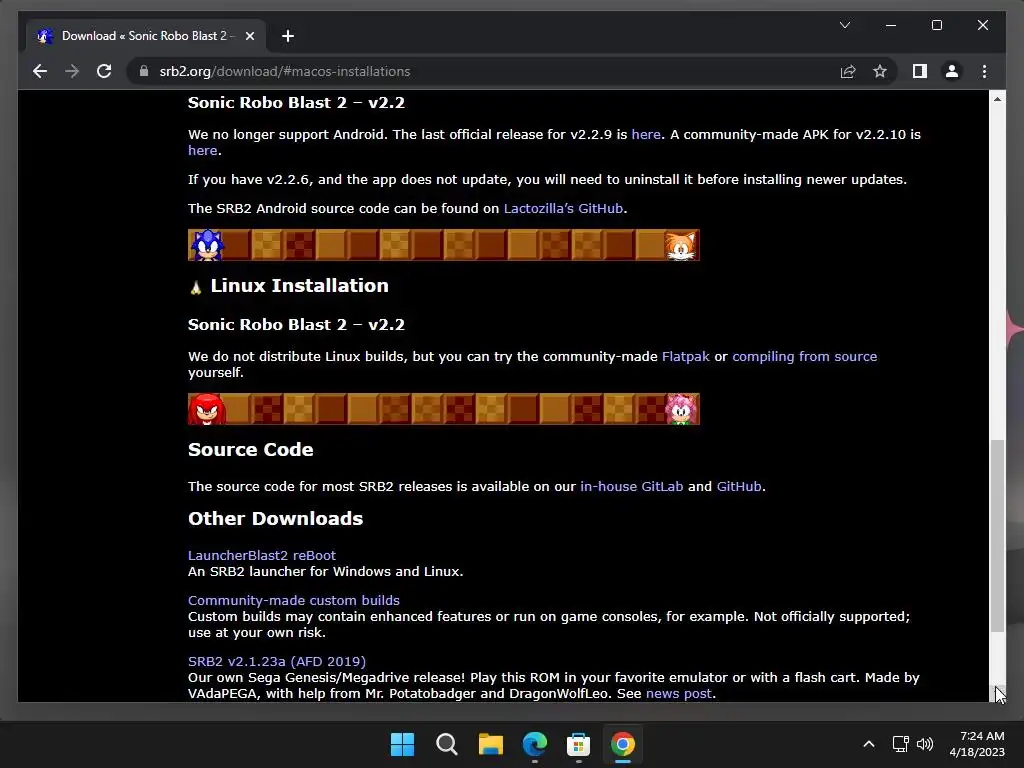Image resolution: width=1024 pixels, height=768 pixels.
Task: Switch to Chrome in the taskbar
Action: (622, 744)
